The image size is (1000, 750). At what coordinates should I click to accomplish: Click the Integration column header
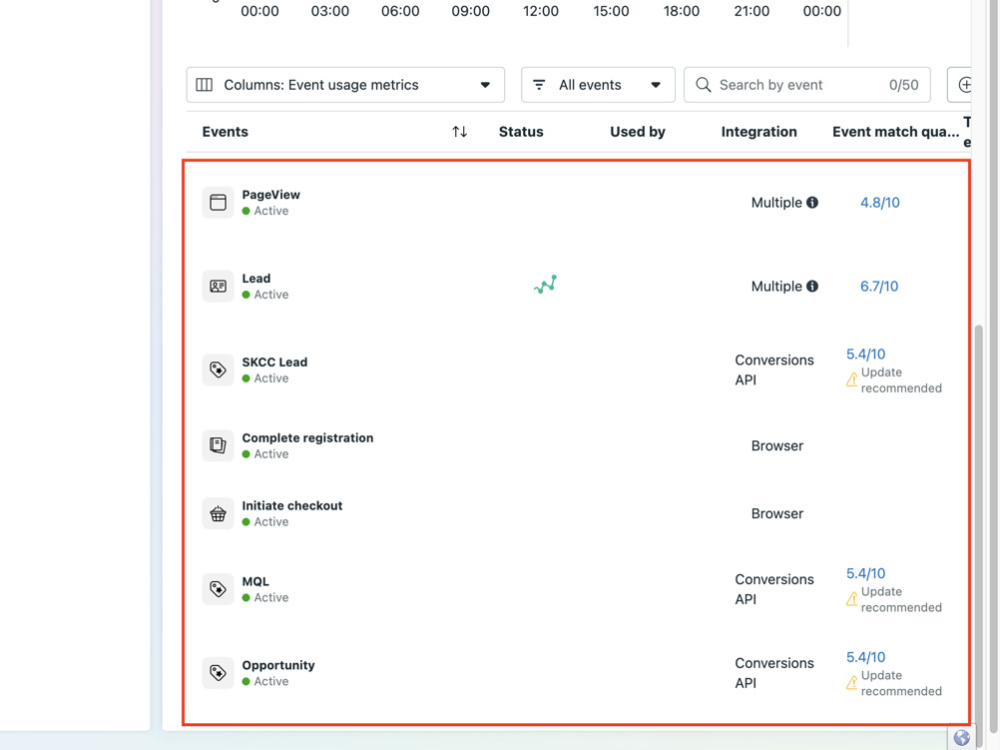click(x=759, y=131)
